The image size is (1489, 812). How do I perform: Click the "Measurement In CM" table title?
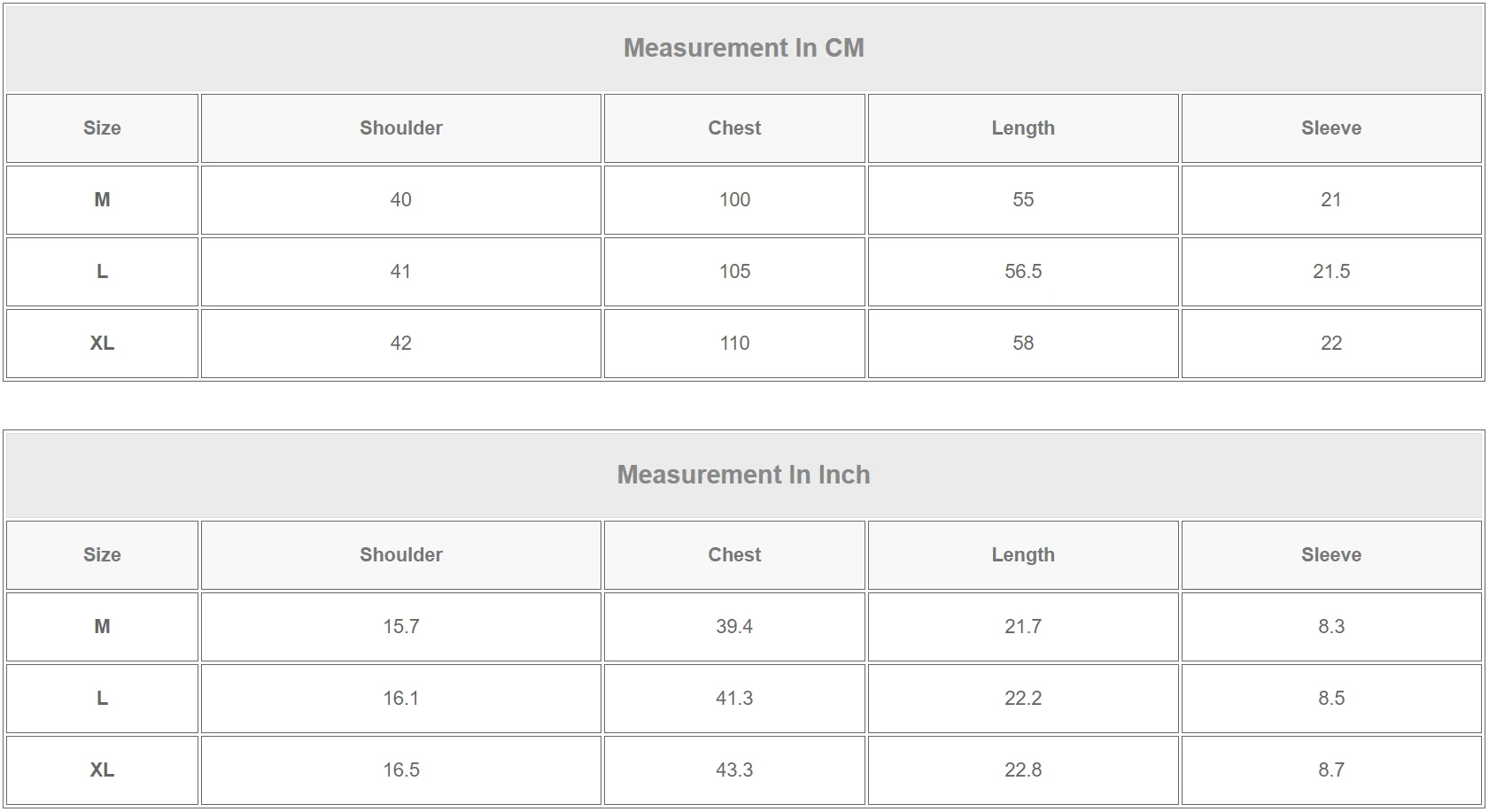tap(743, 48)
